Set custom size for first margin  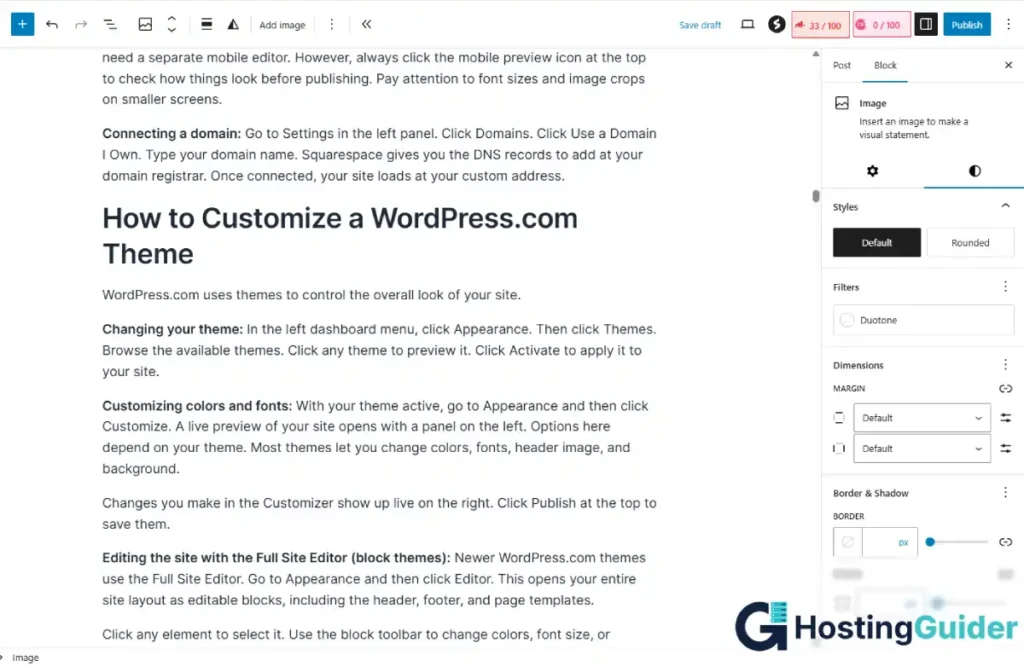1006,418
